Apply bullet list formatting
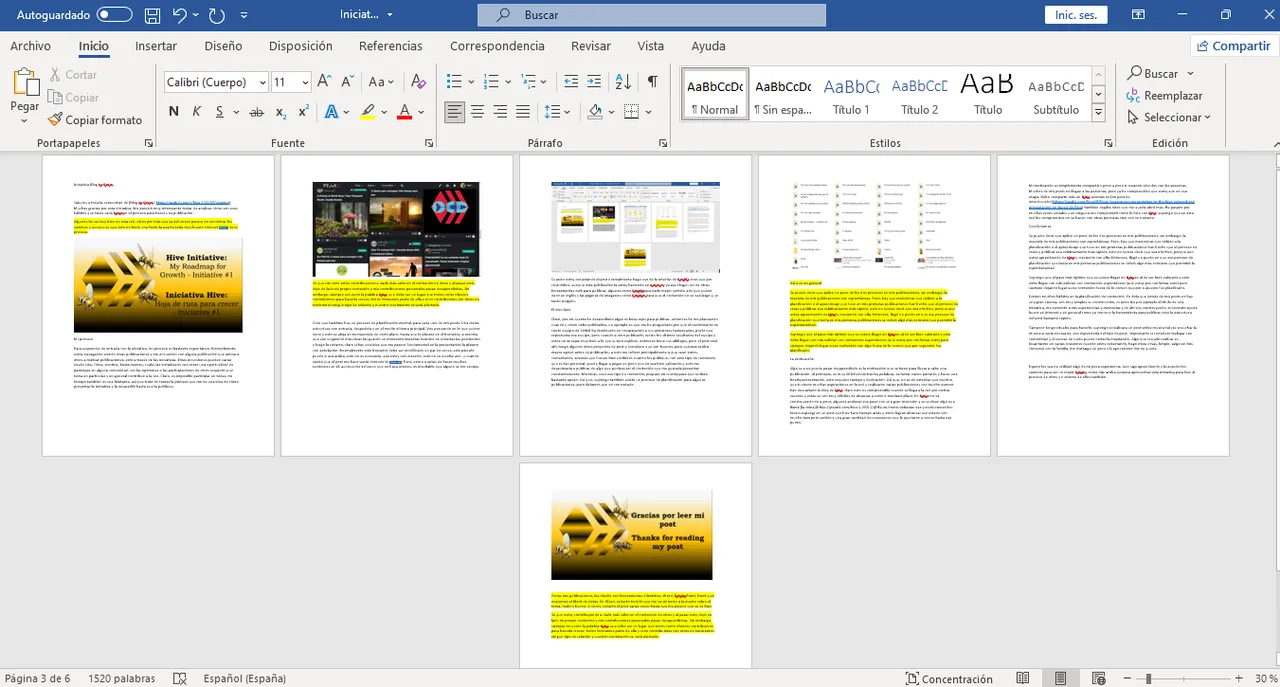This screenshot has width=1280, height=687. pos(454,82)
